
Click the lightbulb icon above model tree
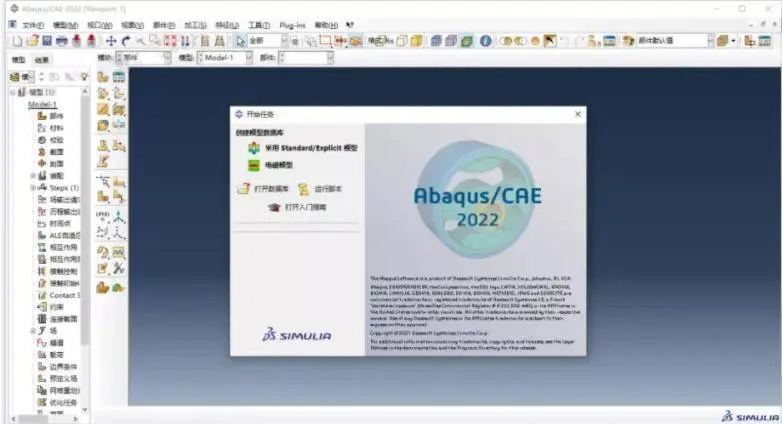84,77
